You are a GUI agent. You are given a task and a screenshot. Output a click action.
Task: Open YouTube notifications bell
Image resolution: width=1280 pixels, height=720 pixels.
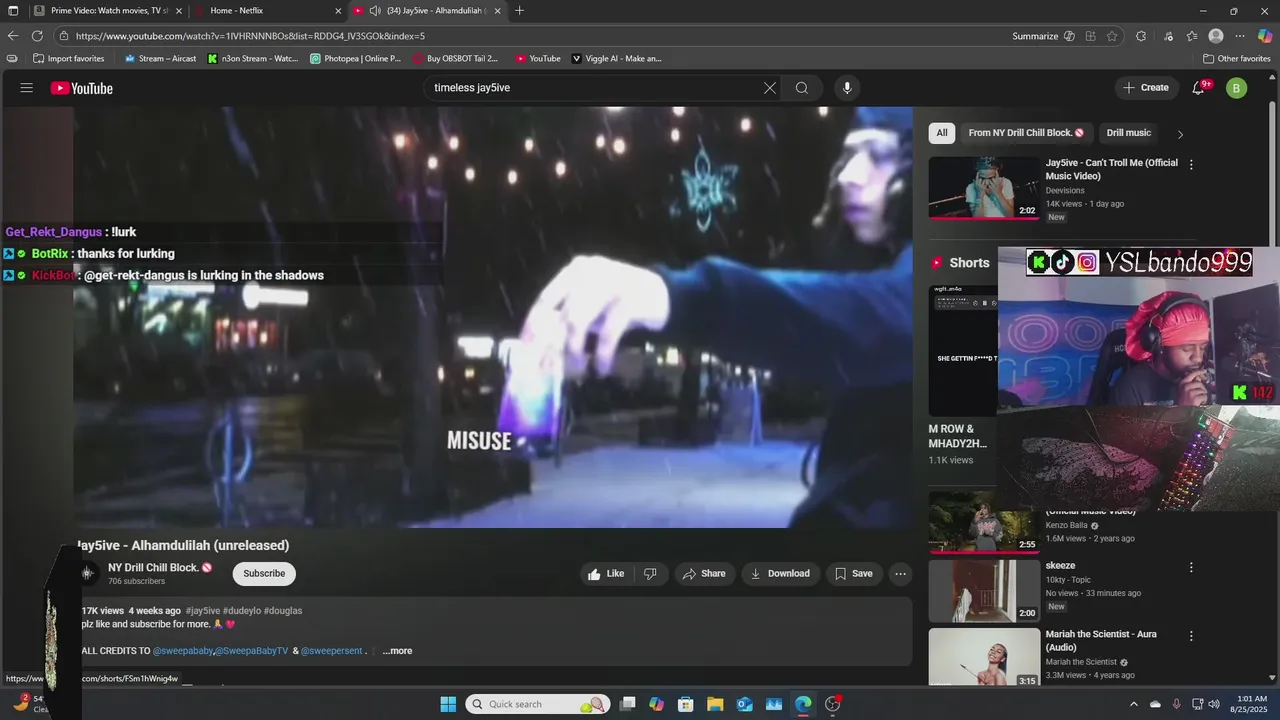(1199, 88)
